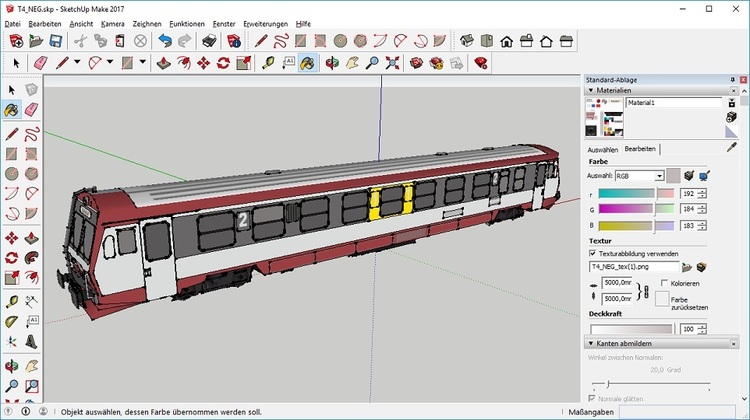Click the match object color icon
Image resolution: width=750 pixels, height=420 pixels.
pyautogui.click(x=689, y=176)
